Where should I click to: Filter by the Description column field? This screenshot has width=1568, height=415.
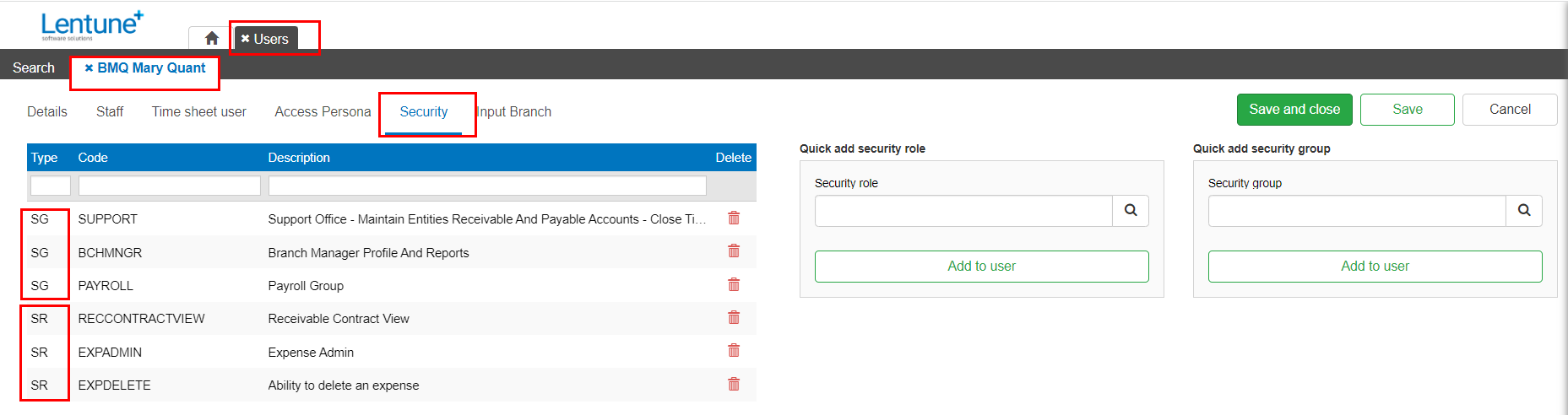point(487,186)
